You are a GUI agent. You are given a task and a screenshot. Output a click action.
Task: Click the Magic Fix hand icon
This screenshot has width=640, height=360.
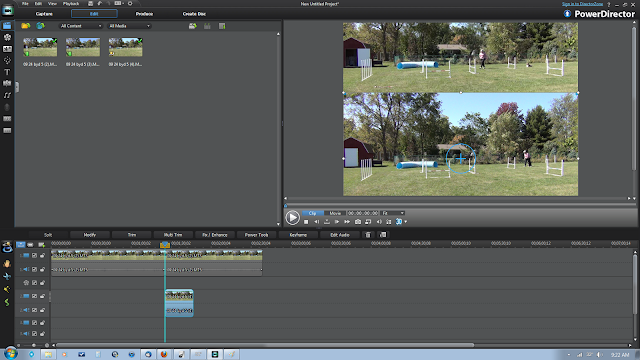(7, 264)
